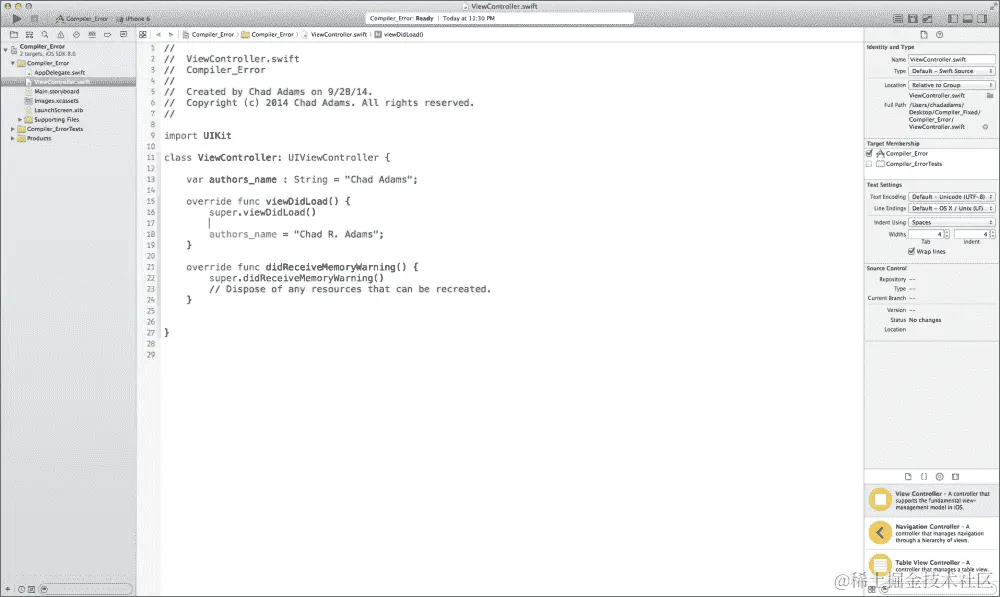The height and width of the screenshot is (597, 1000).
Task: Choose file location folder icon
Action: click(990, 96)
